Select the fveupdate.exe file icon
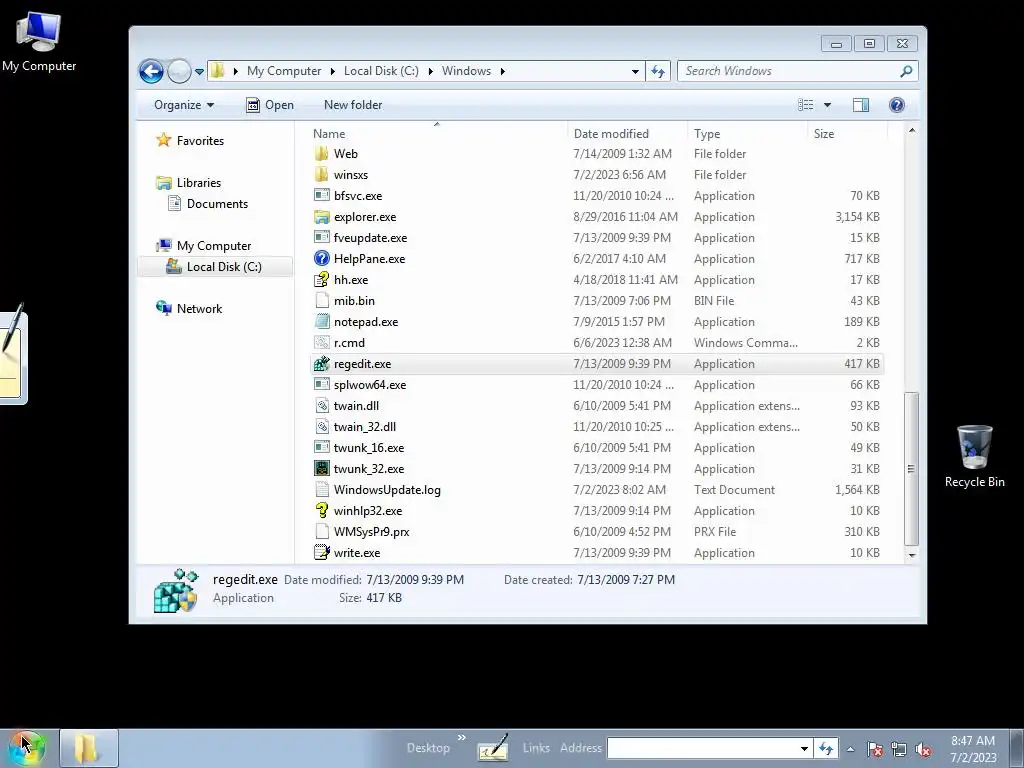 click(321, 238)
